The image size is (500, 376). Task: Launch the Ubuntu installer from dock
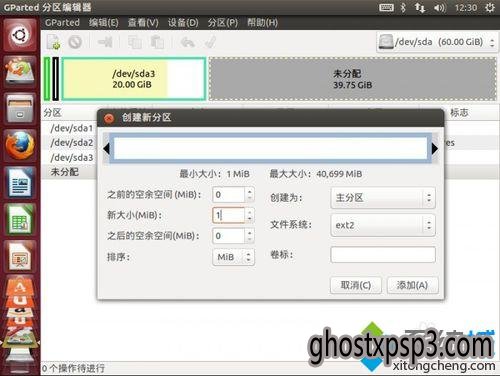[20, 71]
